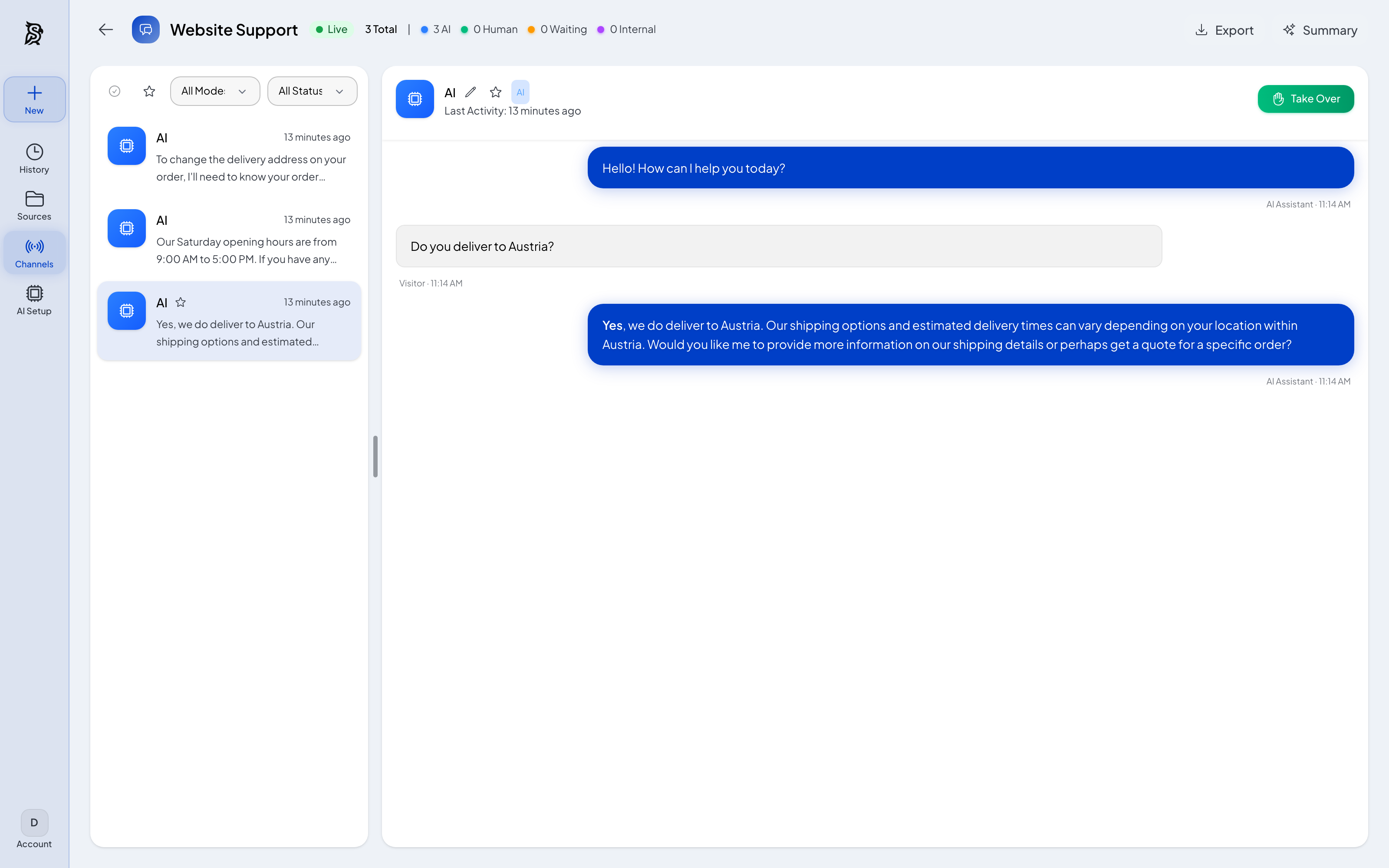This screenshot has width=1389, height=868.
Task: Click the Last Activity text
Action: tap(513, 112)
